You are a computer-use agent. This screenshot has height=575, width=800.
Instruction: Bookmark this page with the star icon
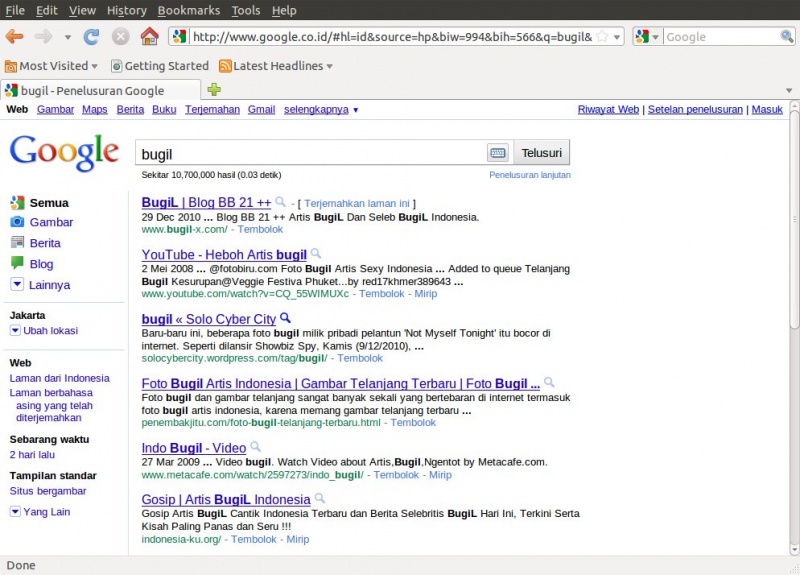click(x=602, y=36)
